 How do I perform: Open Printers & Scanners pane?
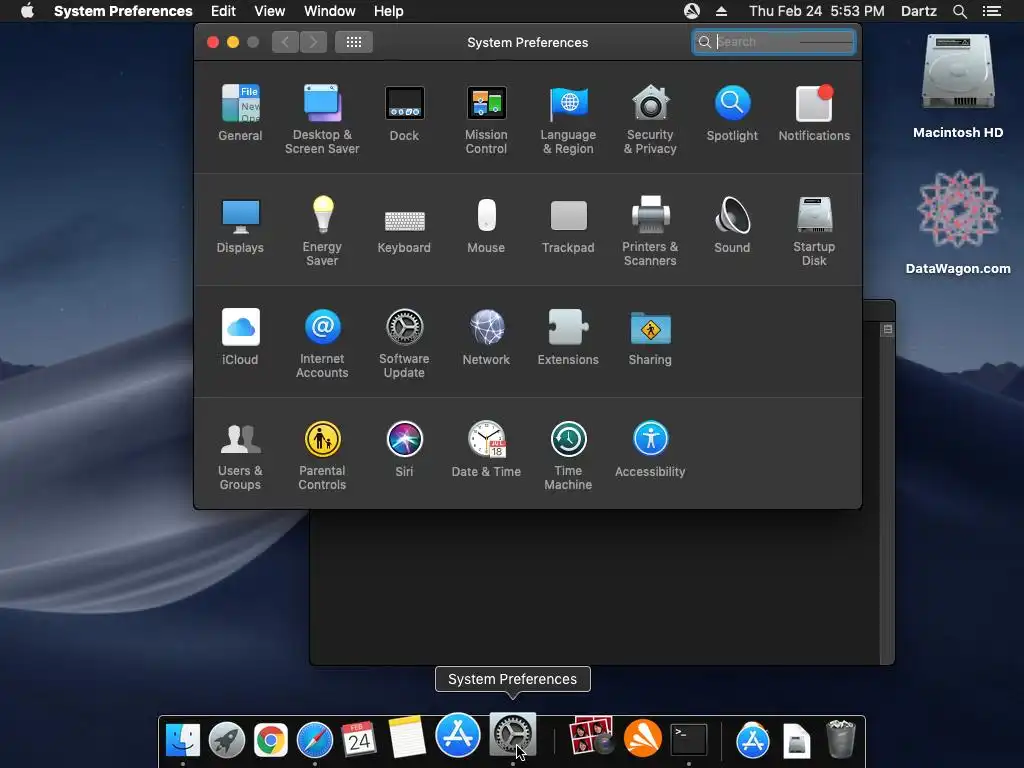click(650, 231)
